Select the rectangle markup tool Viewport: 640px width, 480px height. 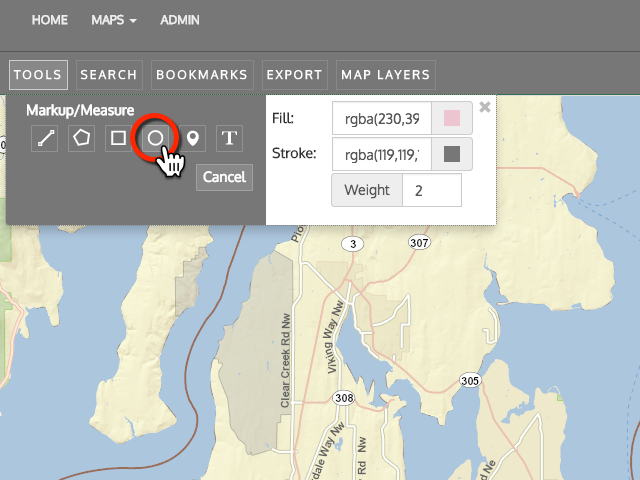pos(118,138)
